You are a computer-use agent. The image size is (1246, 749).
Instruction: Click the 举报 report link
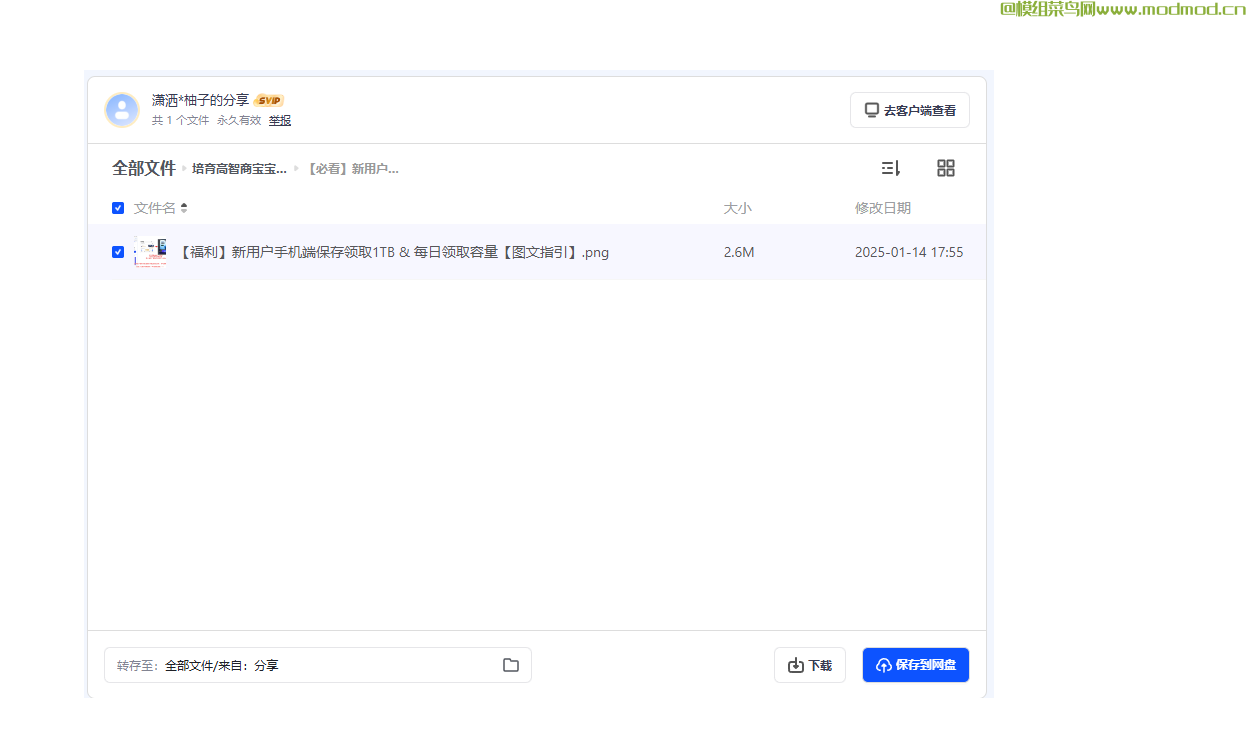point(280,120)
